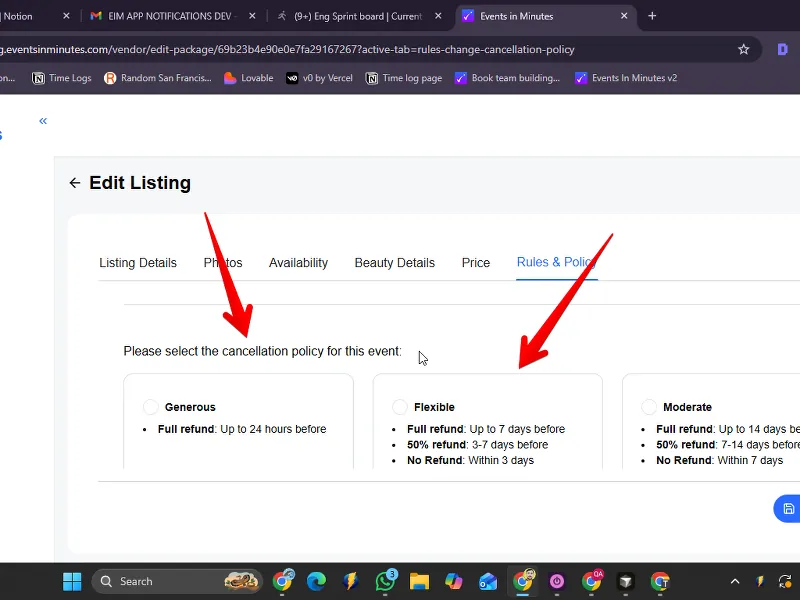Open the Windows Start menu
This screenshot has width=800, height=600.
click(72, 581)
